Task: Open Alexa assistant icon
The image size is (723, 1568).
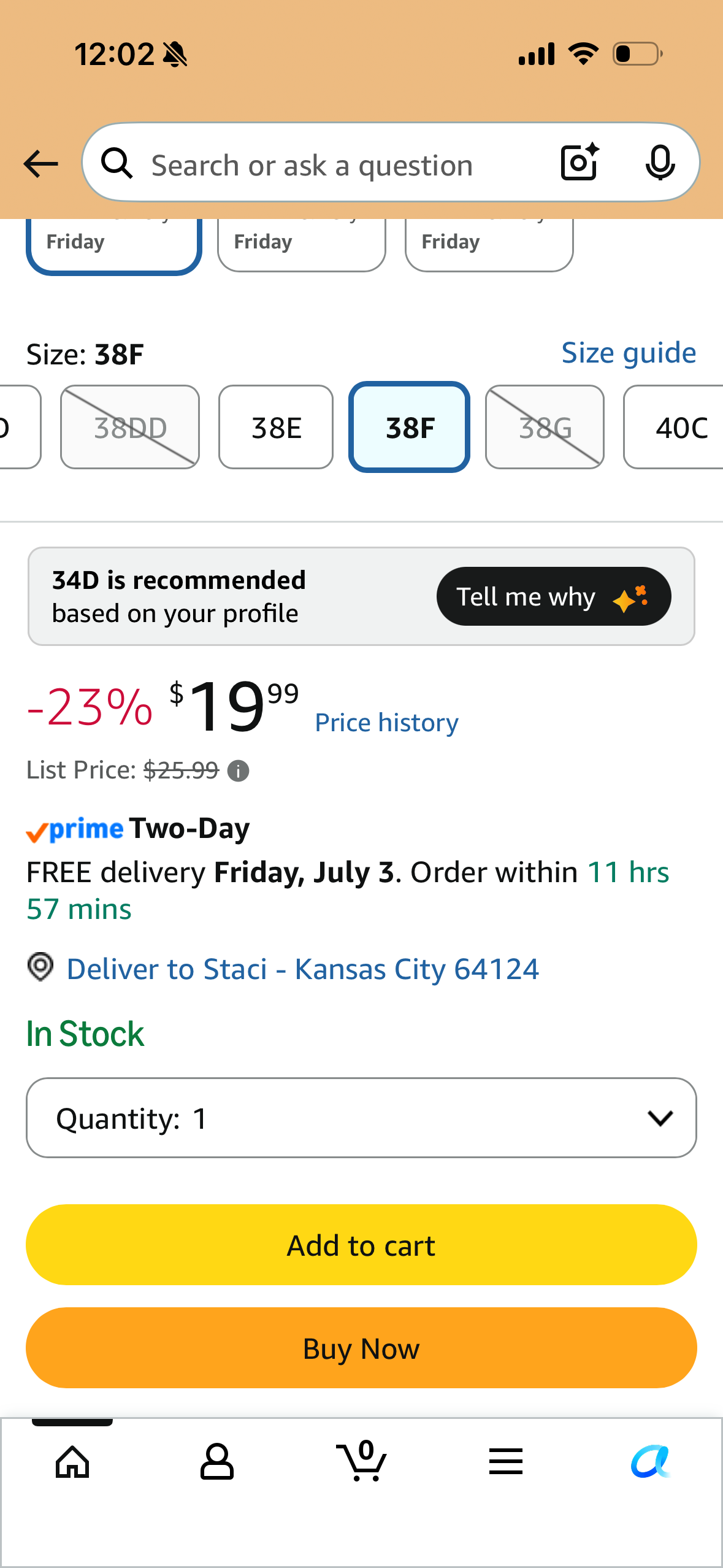Action: (651, 1462)
